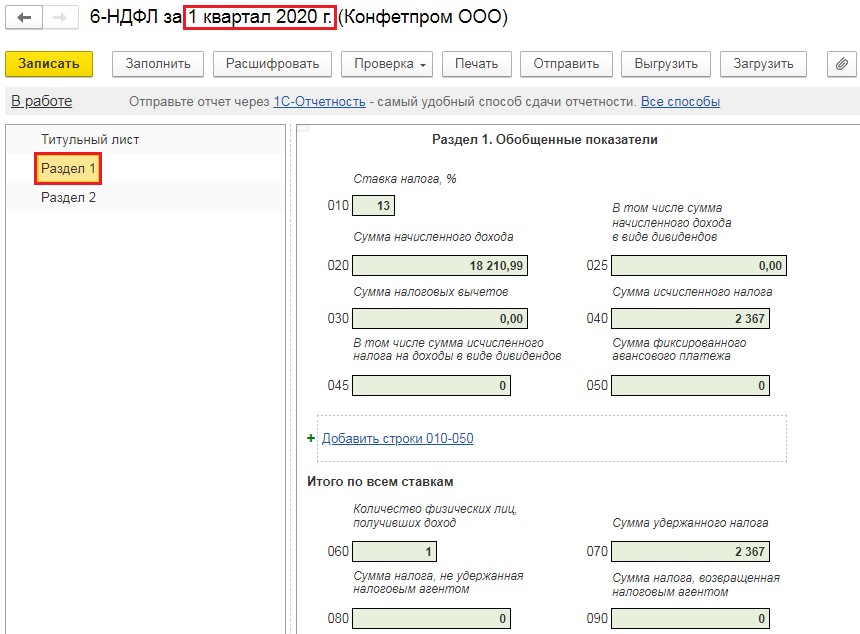Click field 060 number of individuals
Screen dimensions: 860x634
click(394, 552)
